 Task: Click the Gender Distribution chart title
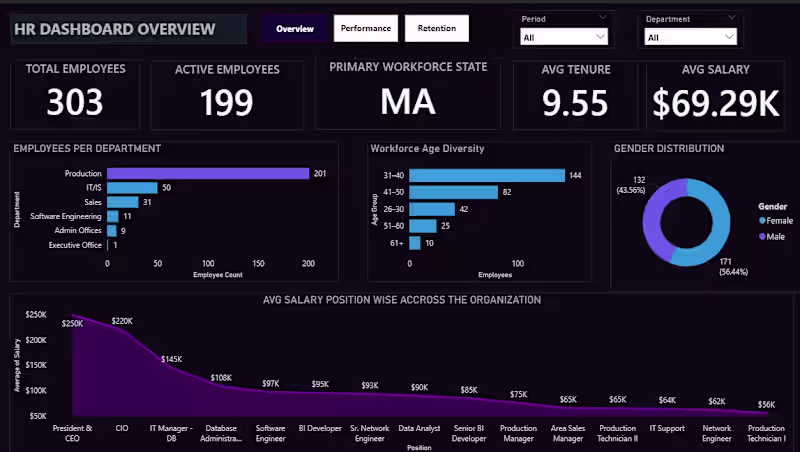pyautogui.click(x=669, y=148)
